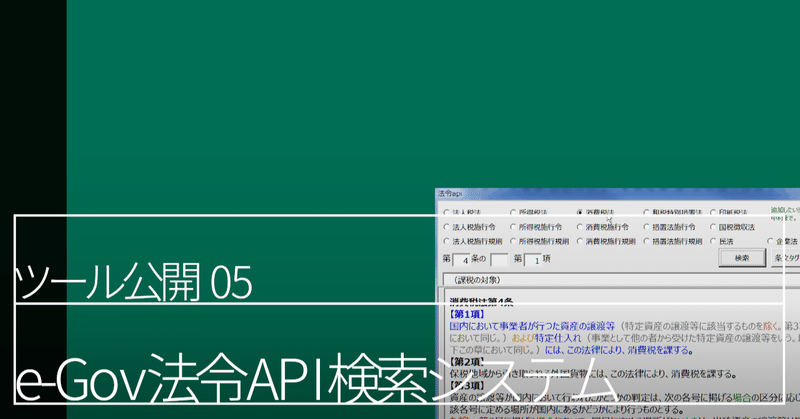This screenshot has width=800, height=419.
Task: Click the blue text には、この法律により、消費税を課する。
Action: coord(619,350)
